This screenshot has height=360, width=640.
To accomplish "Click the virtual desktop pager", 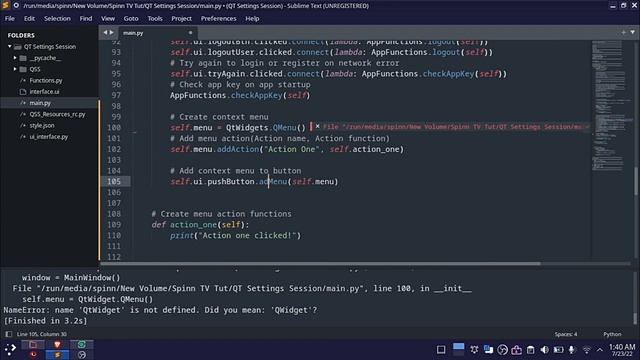I will pyautogui.click(x=458, y=349).
